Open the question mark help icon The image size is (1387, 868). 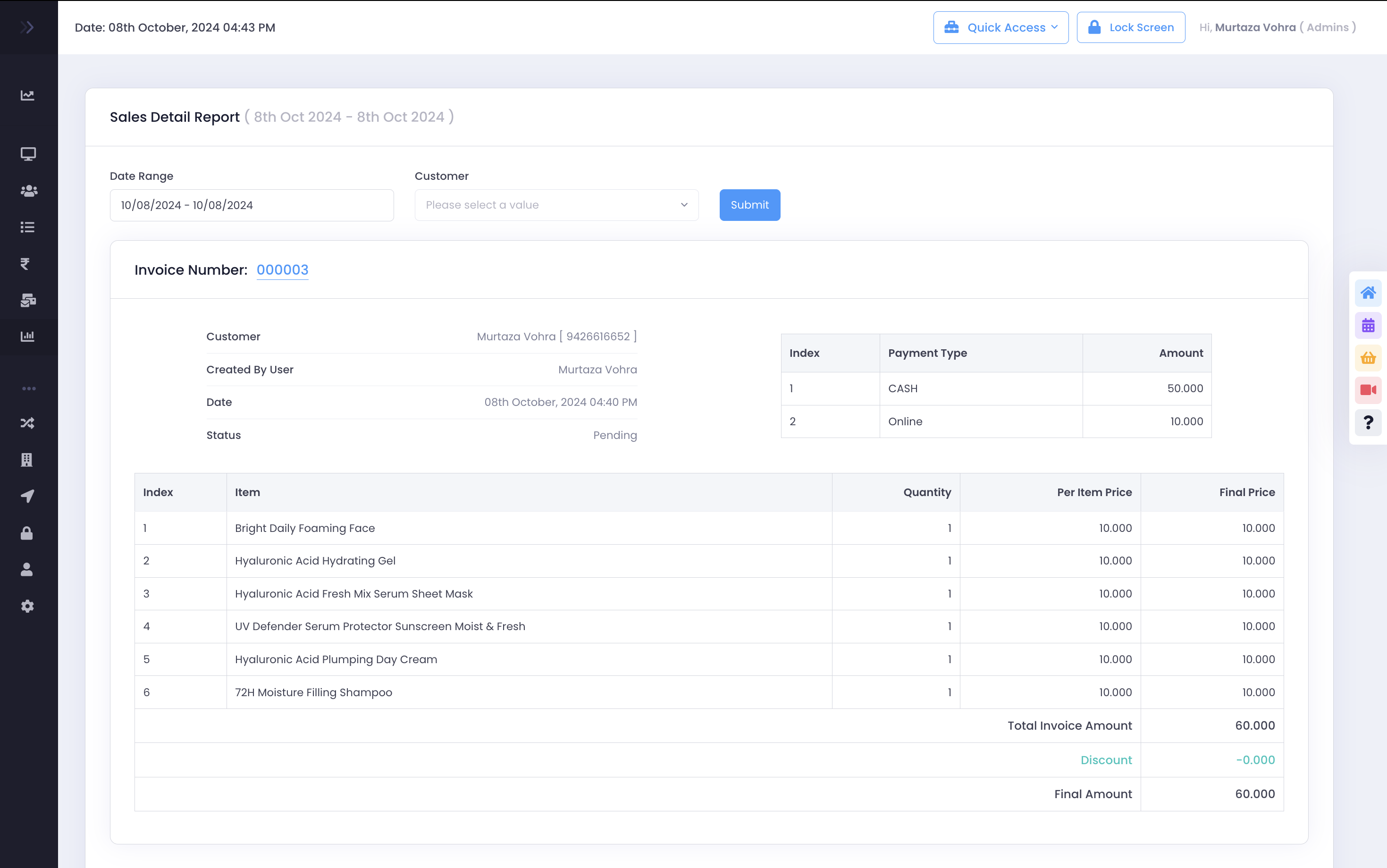pyautogui.click(x=1368, y=422)
